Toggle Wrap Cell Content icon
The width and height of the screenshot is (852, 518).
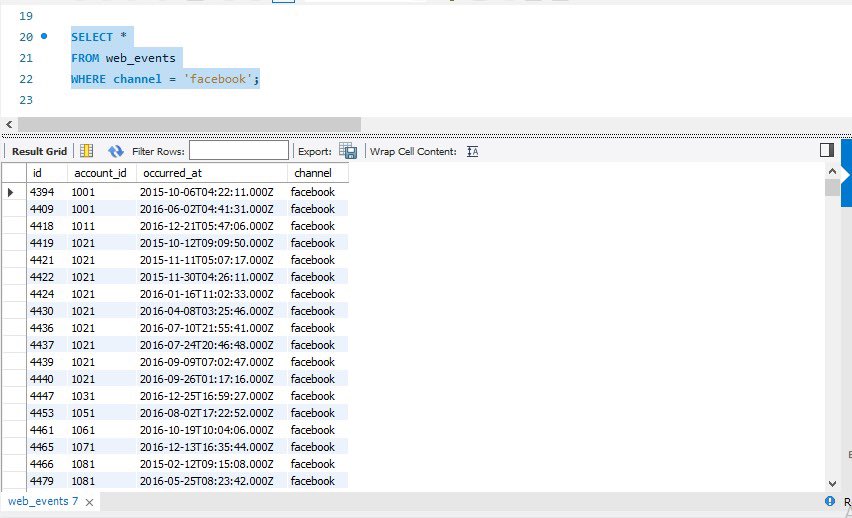point(473,152)
